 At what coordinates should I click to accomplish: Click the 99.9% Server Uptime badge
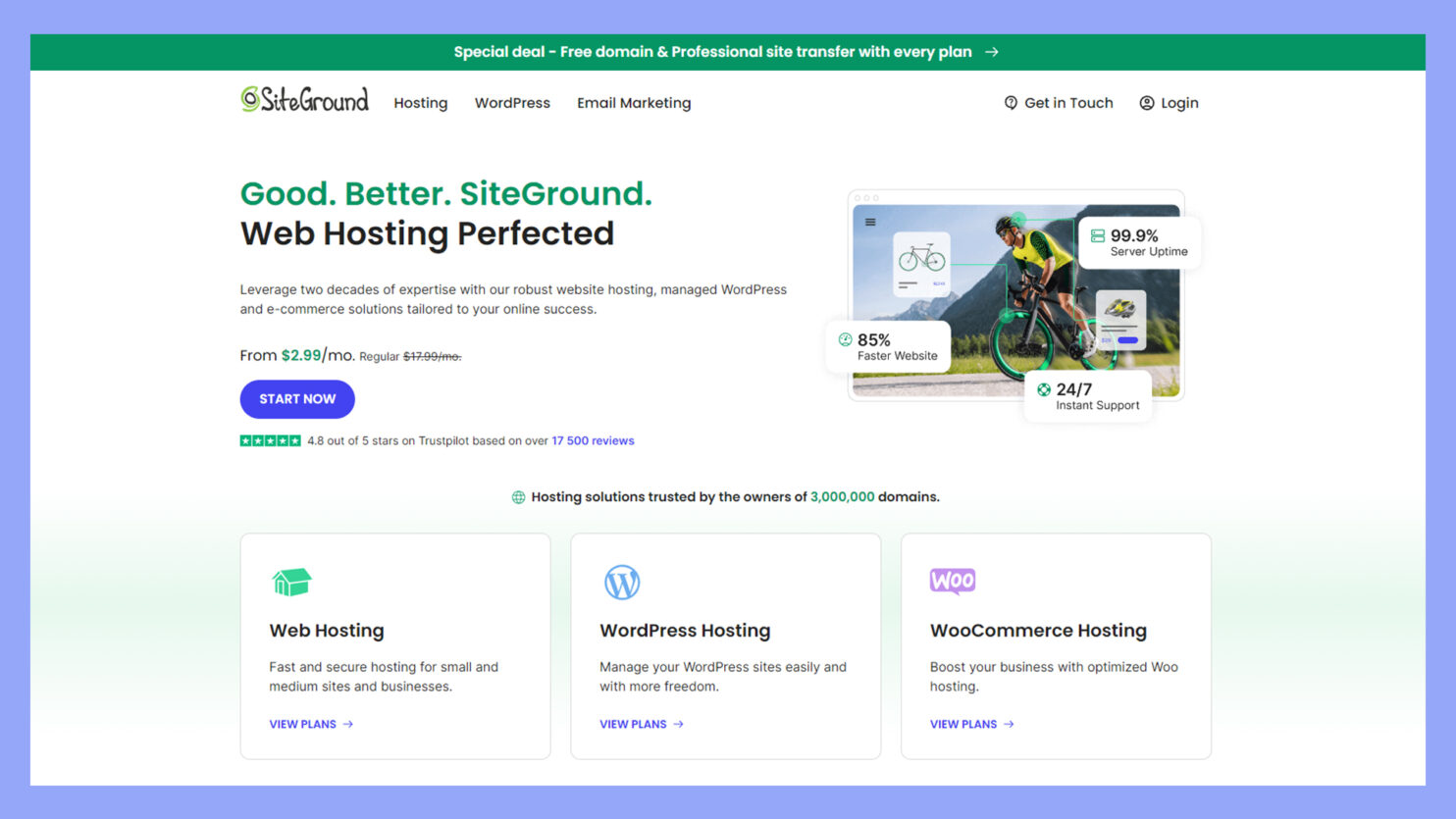pos(1139,241)
